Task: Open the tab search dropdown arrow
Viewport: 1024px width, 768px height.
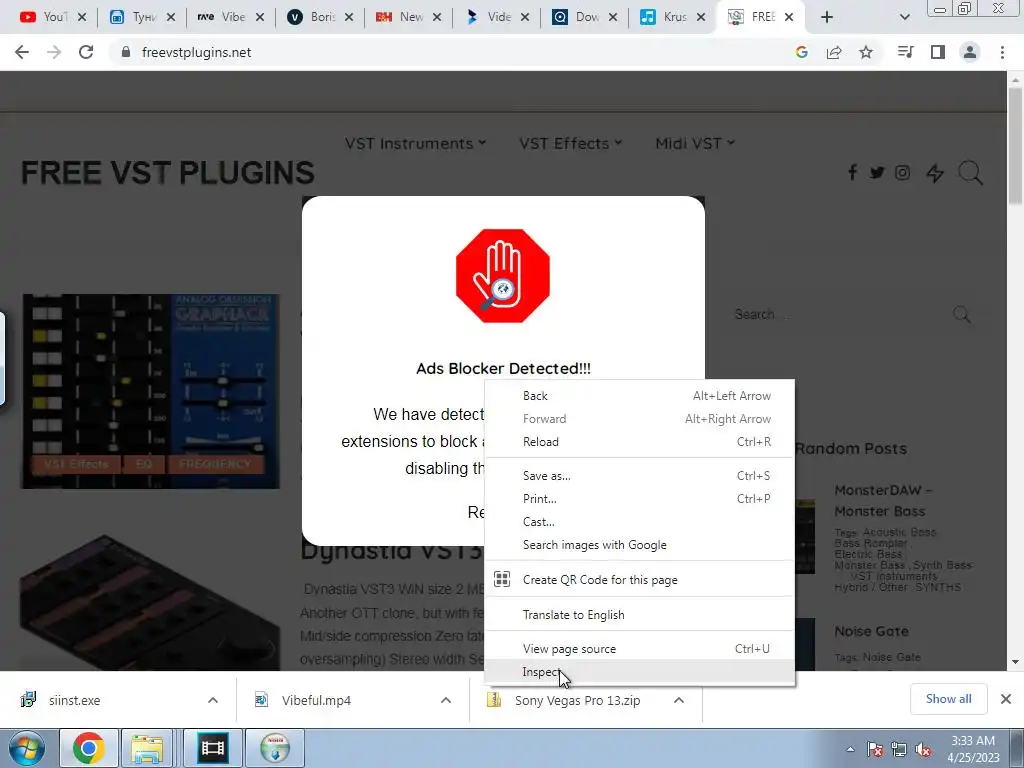Action: coord(904,18)
